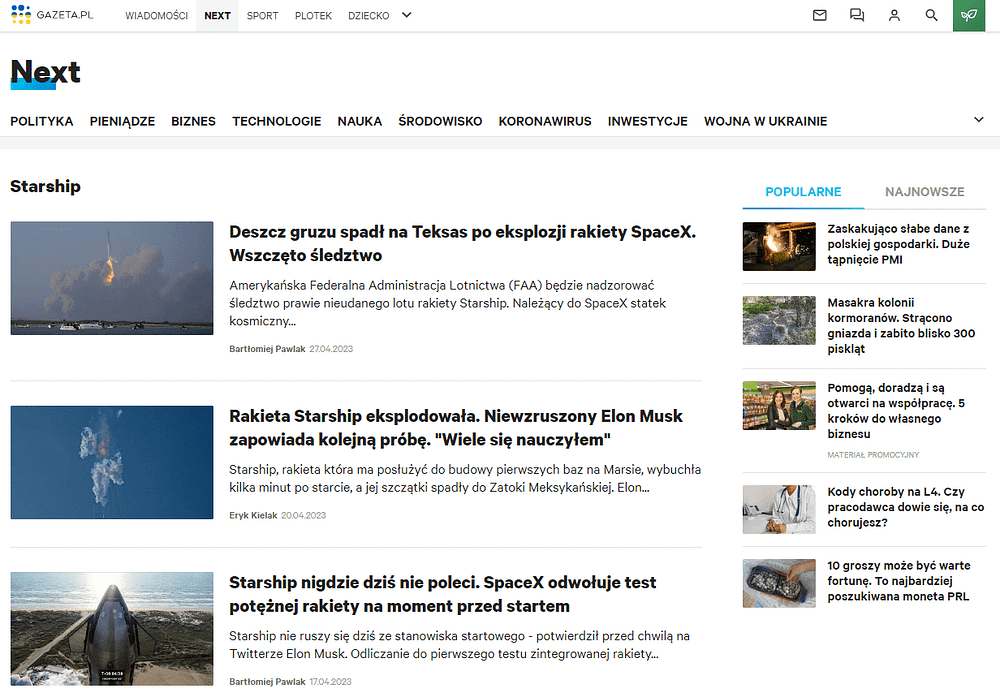Click the two women in store thumbnail
Screen dimensions: 1000x692
coord(779,406)
